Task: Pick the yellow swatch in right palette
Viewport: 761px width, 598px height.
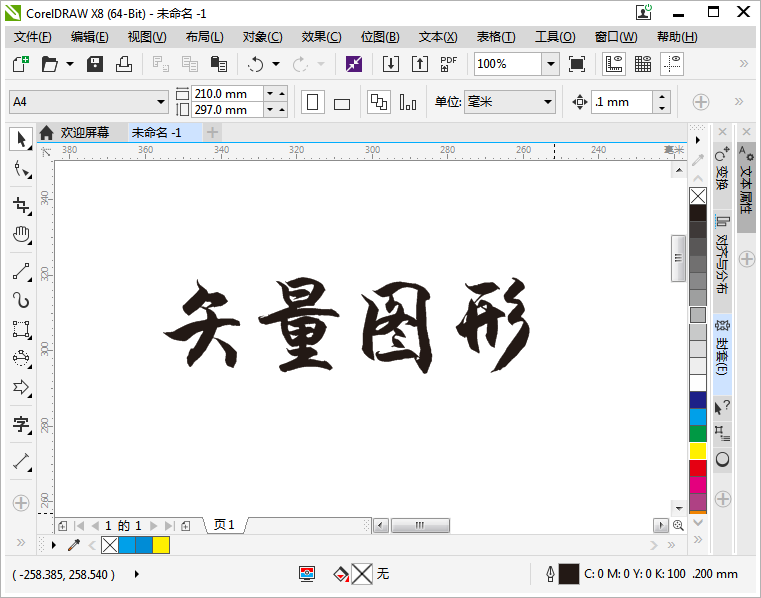Action: 698,451
